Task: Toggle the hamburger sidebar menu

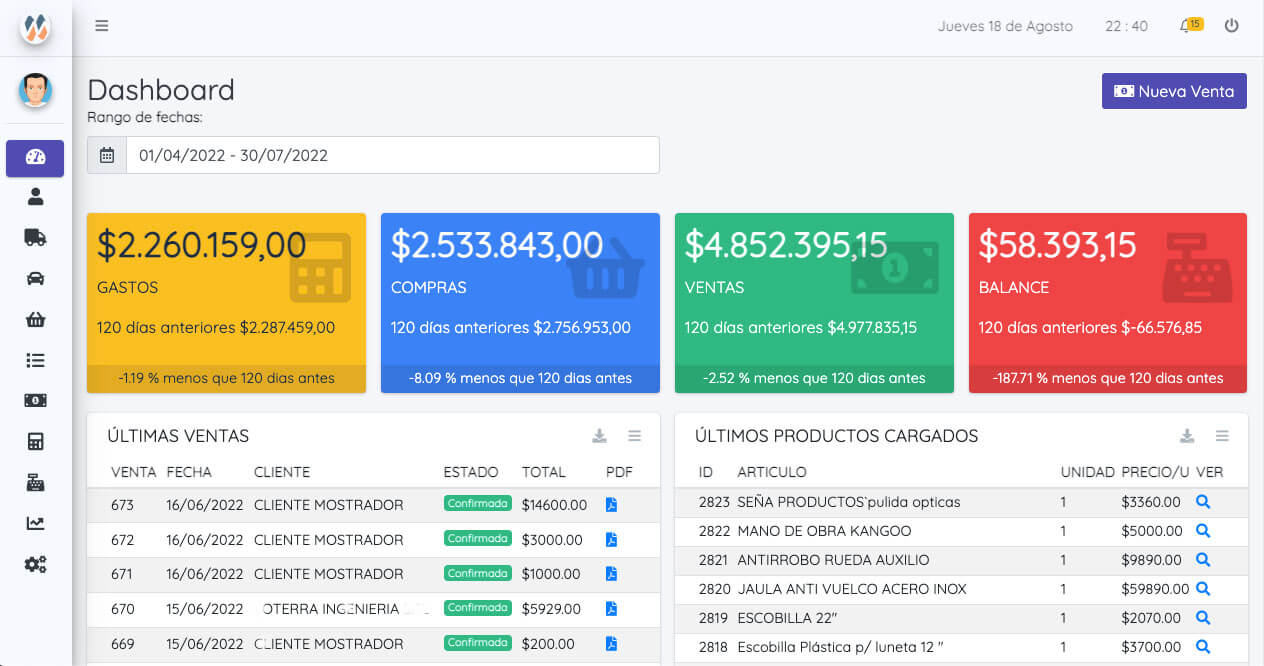Action: (102, 26)
